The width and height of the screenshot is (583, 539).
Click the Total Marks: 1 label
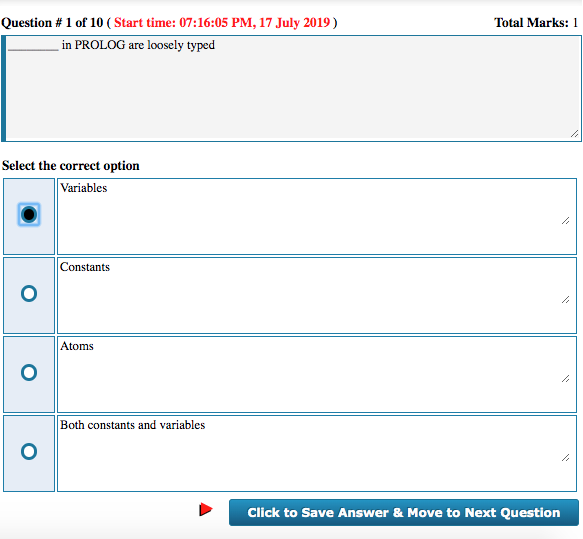[536, 23]
